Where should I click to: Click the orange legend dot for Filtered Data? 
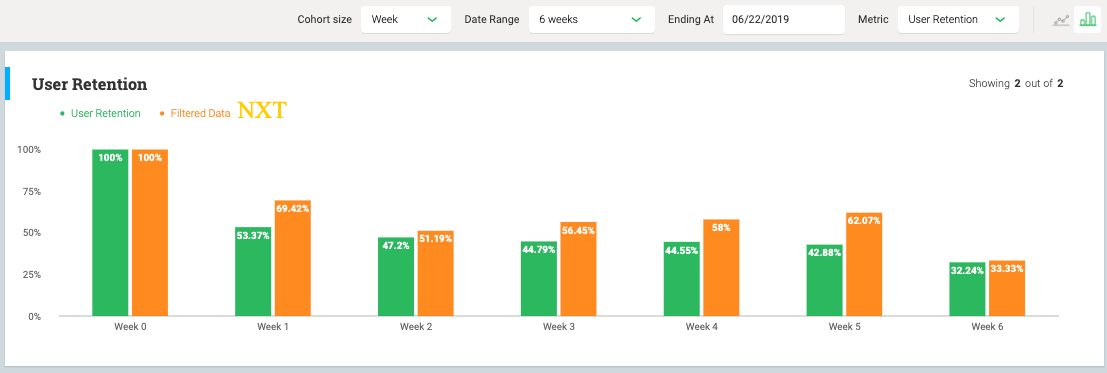(x=162, y=113)
